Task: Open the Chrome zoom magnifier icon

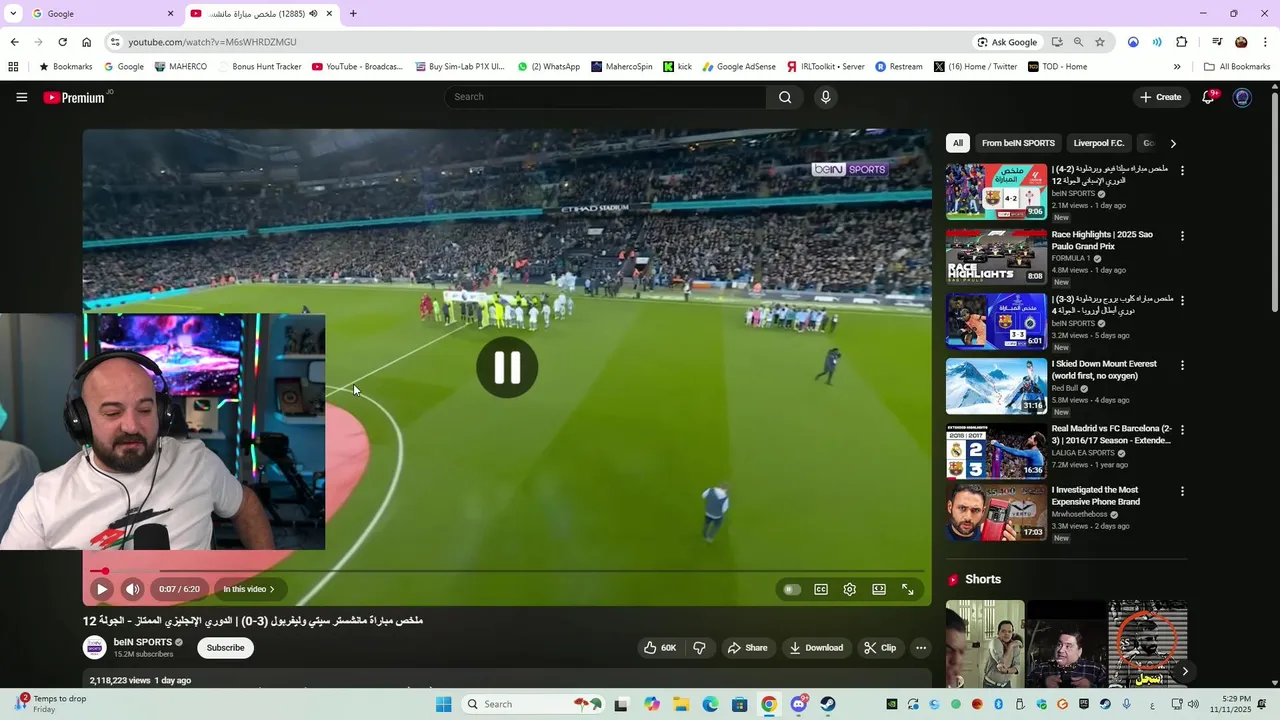Action: (1078, 42)
